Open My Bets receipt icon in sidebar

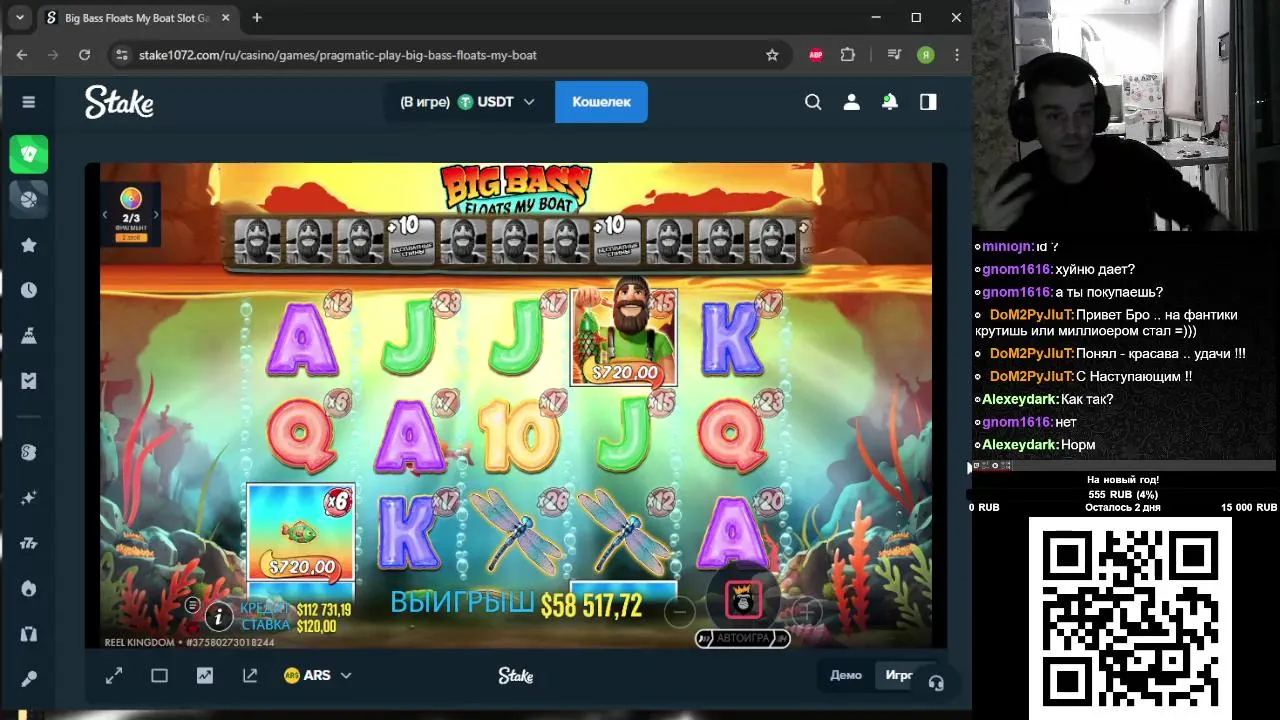[29, 381]
